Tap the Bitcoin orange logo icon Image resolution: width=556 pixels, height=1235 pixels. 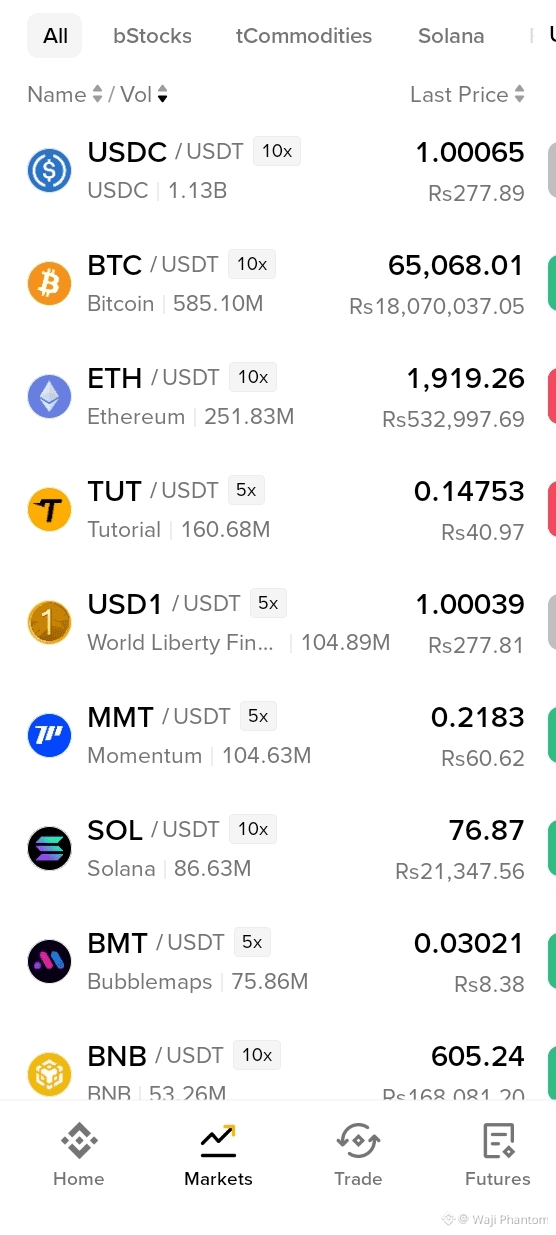coord(49,284)
